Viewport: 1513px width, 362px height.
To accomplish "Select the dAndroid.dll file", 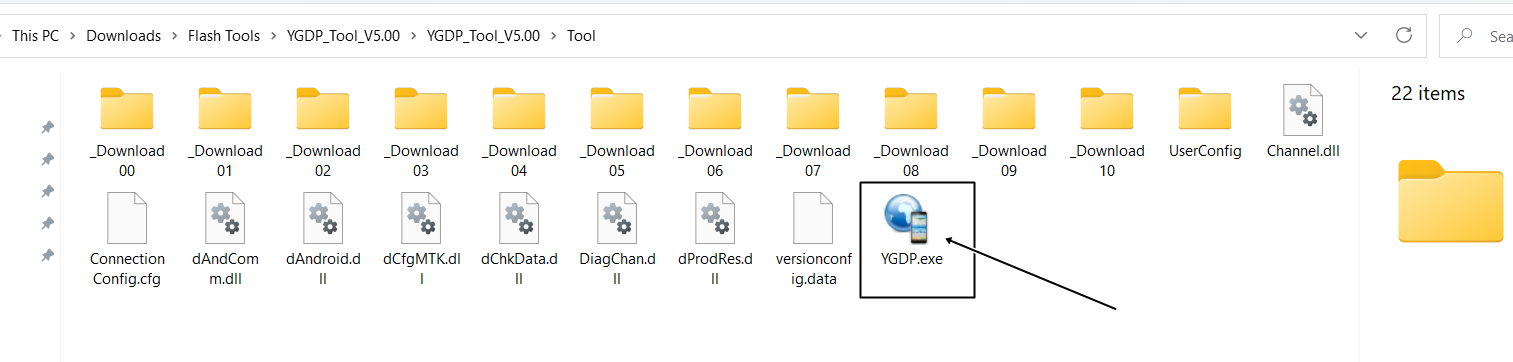I will pos(323,239).
